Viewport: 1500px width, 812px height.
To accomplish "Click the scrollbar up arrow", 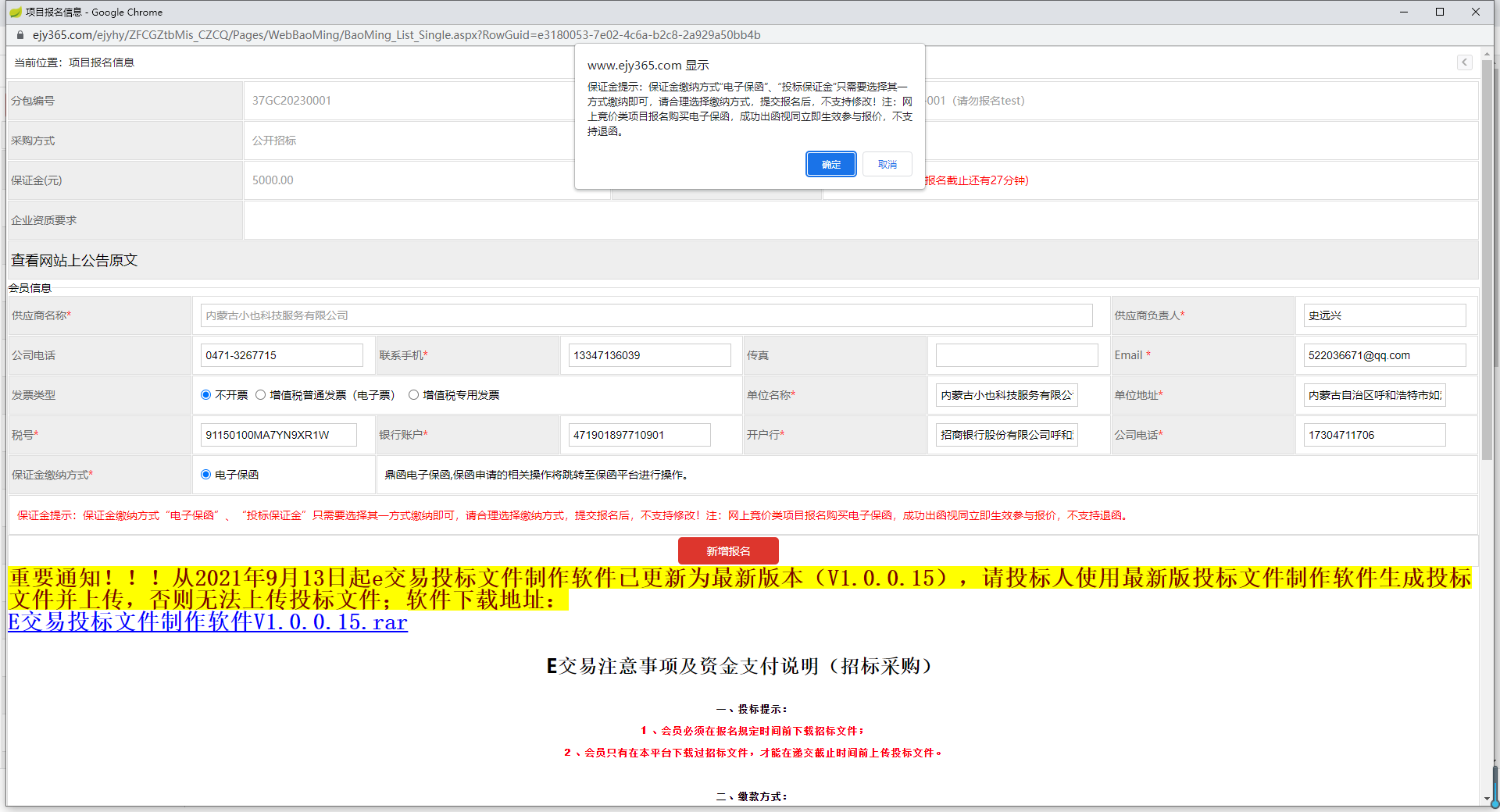I will (x=1487, y=52).
